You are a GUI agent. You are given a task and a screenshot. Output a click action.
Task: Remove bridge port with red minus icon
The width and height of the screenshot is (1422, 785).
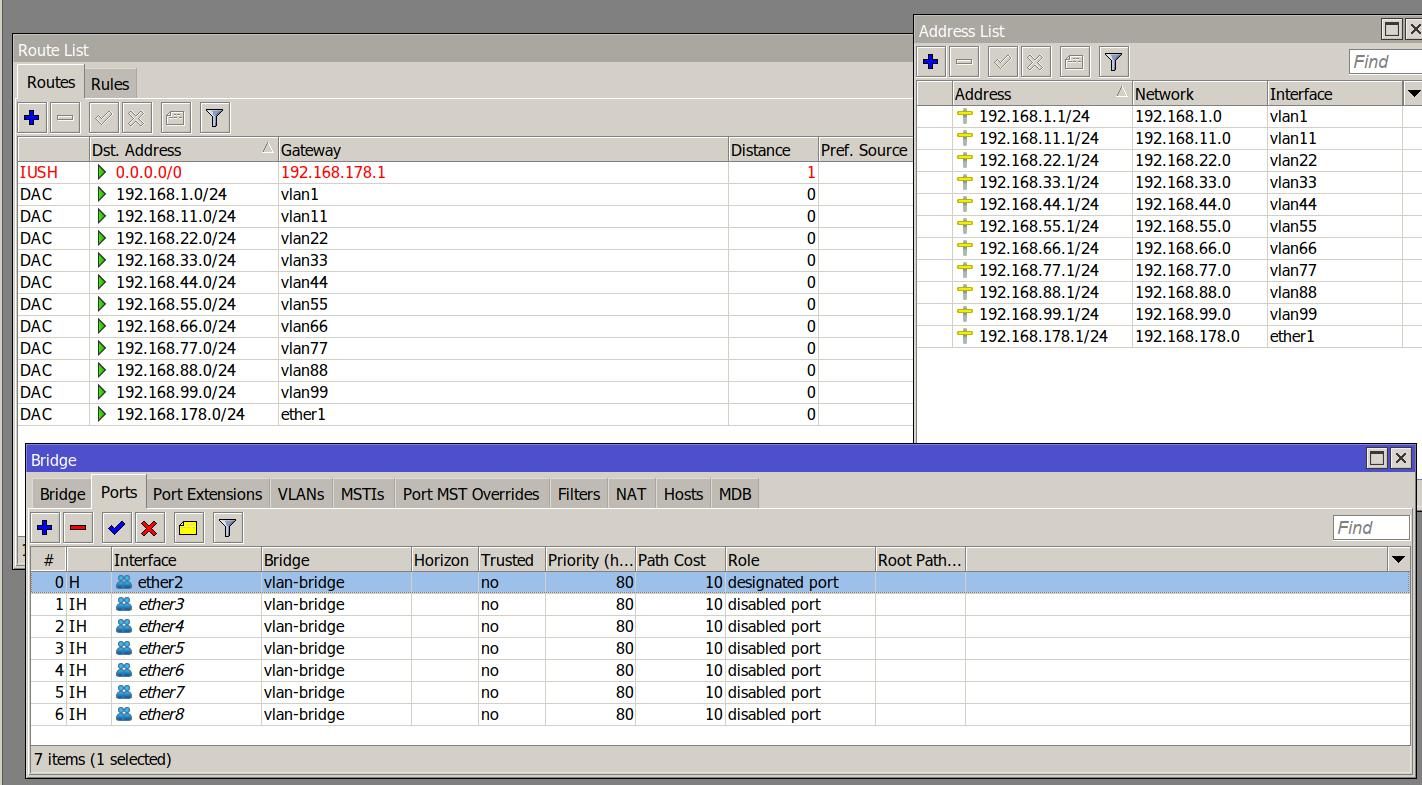78,528
